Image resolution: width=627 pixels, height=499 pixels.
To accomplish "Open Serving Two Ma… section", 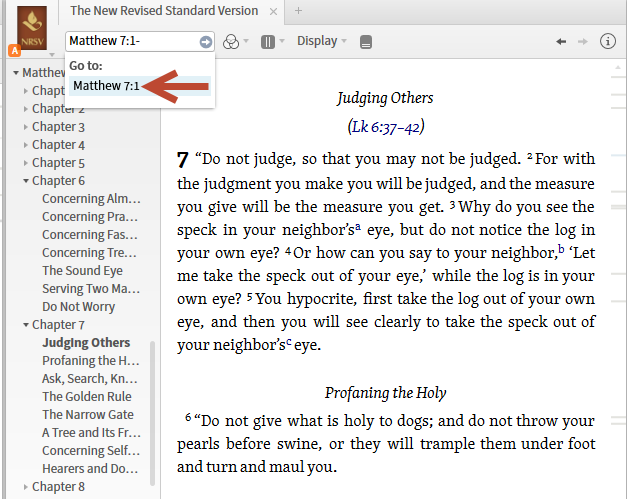I will coord(91,289).
